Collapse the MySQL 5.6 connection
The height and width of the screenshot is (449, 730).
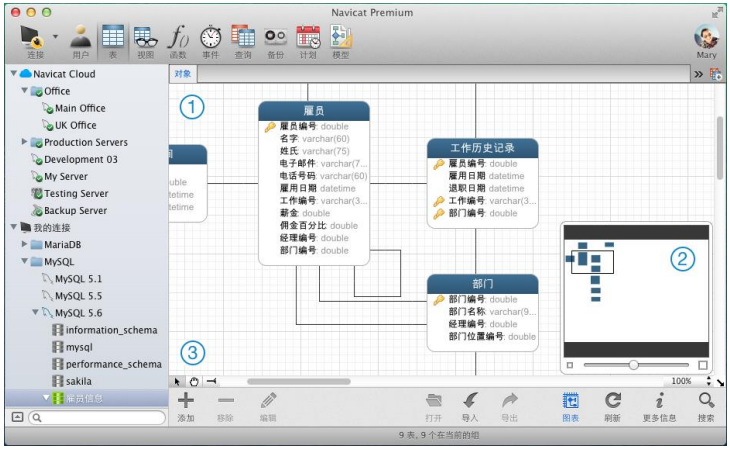35,312
